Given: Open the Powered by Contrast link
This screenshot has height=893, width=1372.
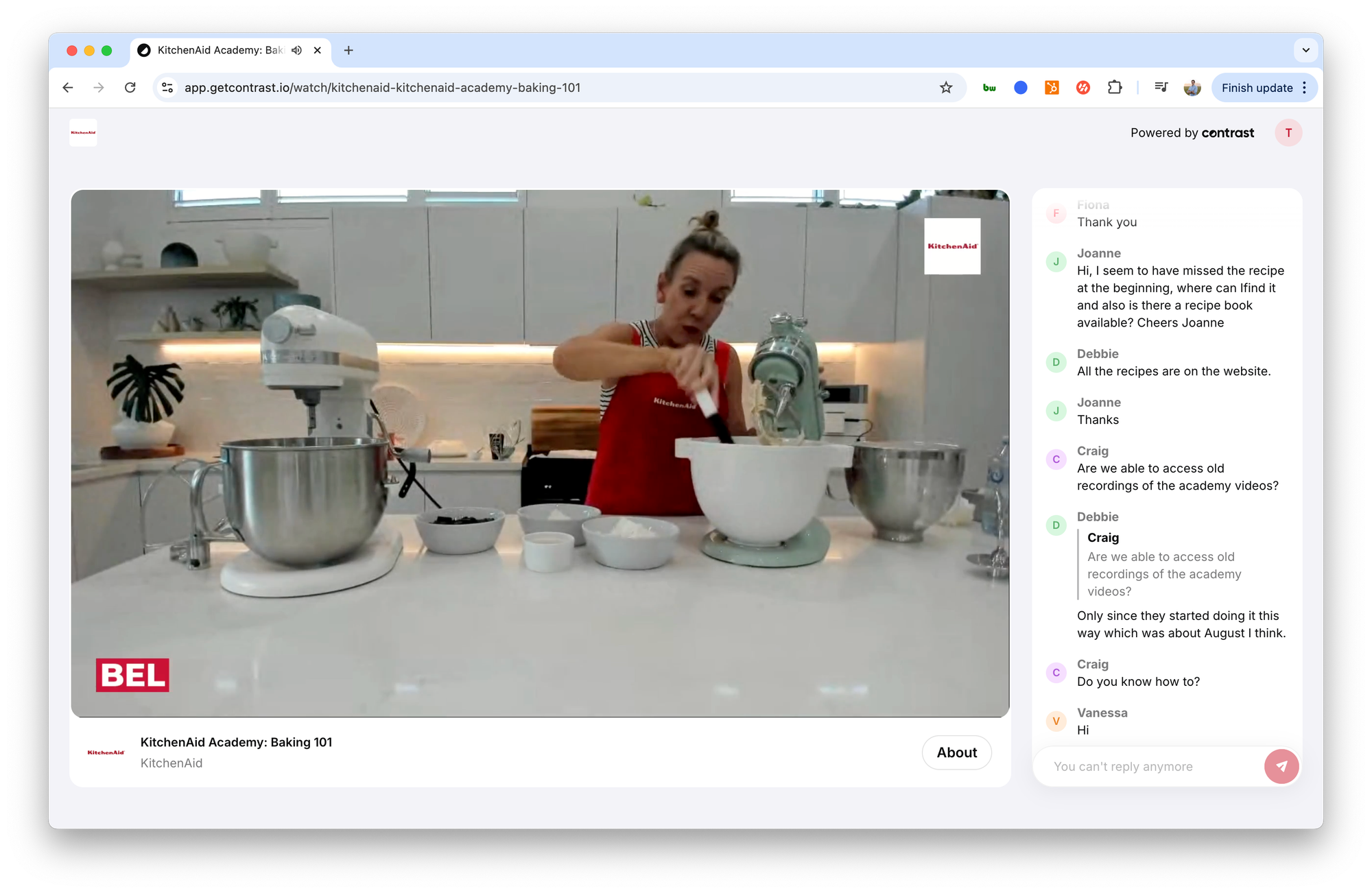Looking at the screenshot, I should tap(1192, 132).
